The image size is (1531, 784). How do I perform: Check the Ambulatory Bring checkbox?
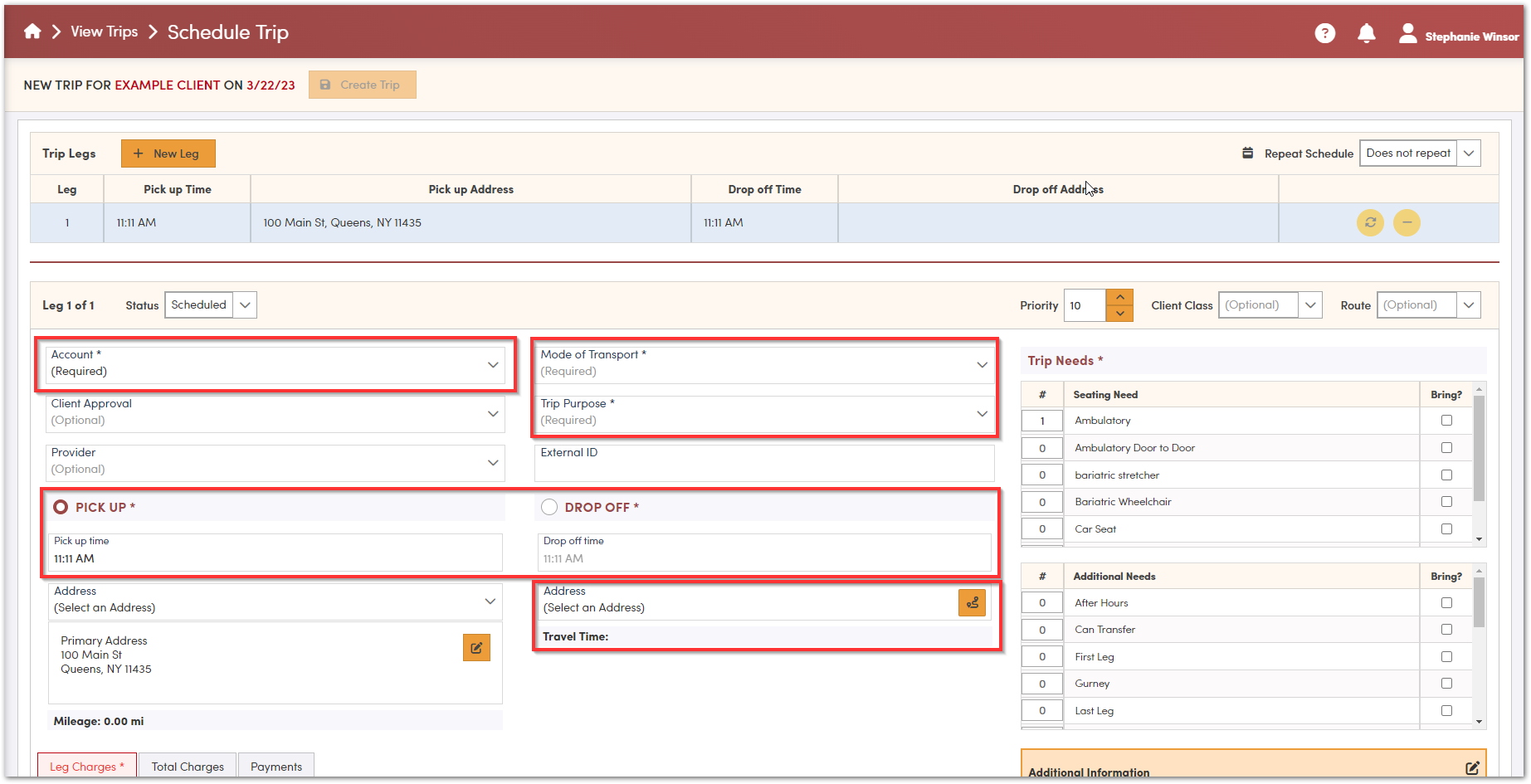coord(1446,421)
